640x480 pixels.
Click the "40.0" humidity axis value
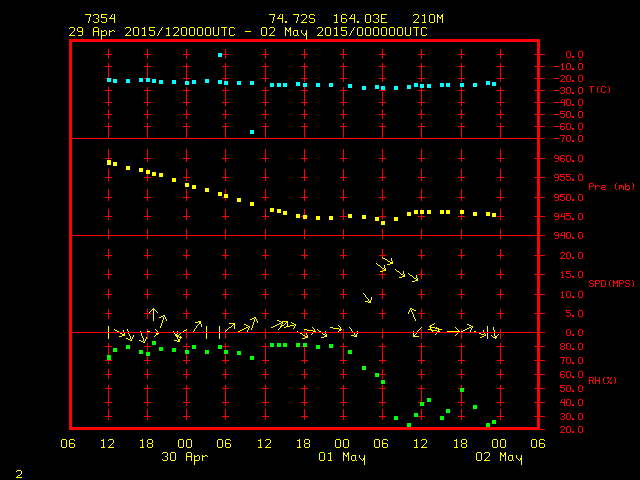coord(571,402)
